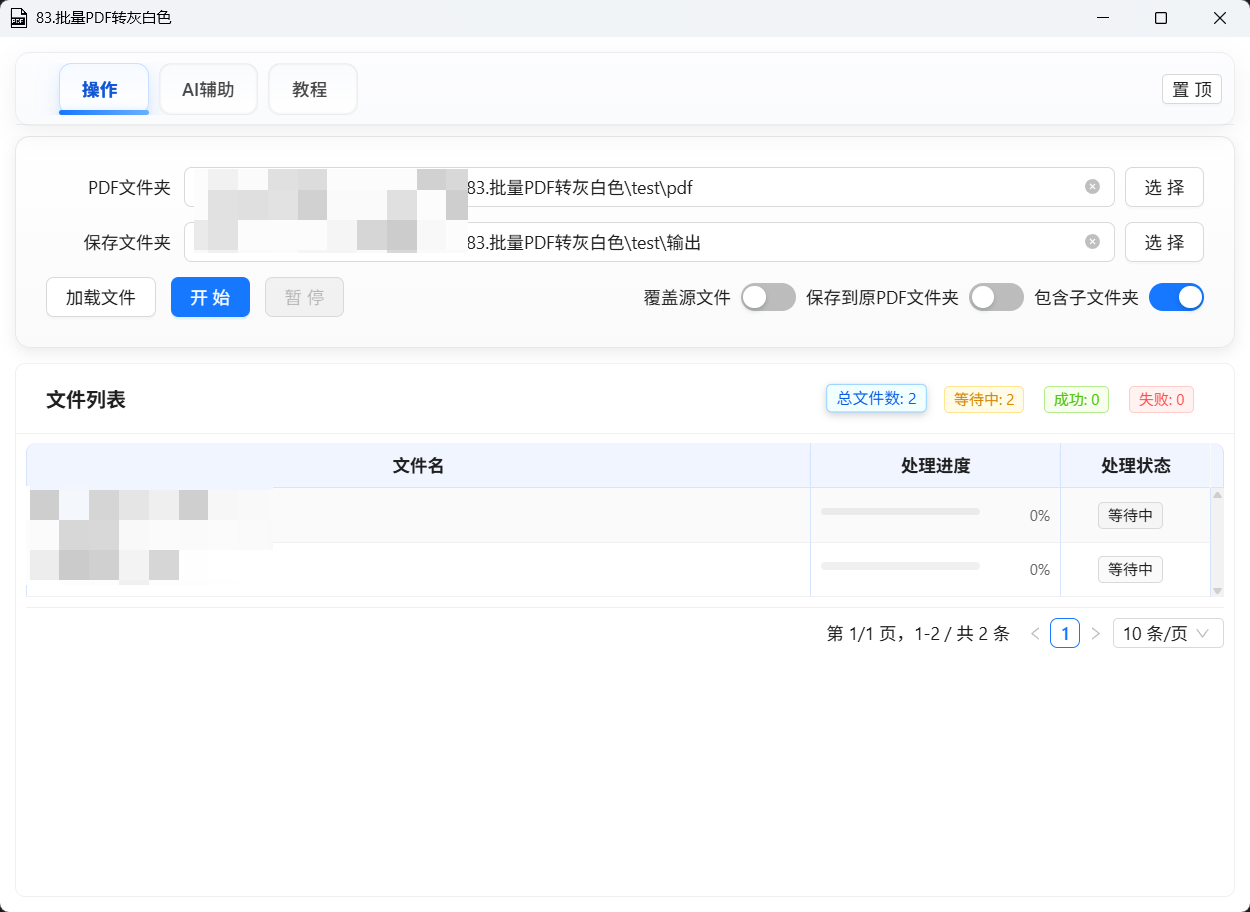1250x912 pixels.
Task: Click the 开始 start button
Action: pos(210,297)
